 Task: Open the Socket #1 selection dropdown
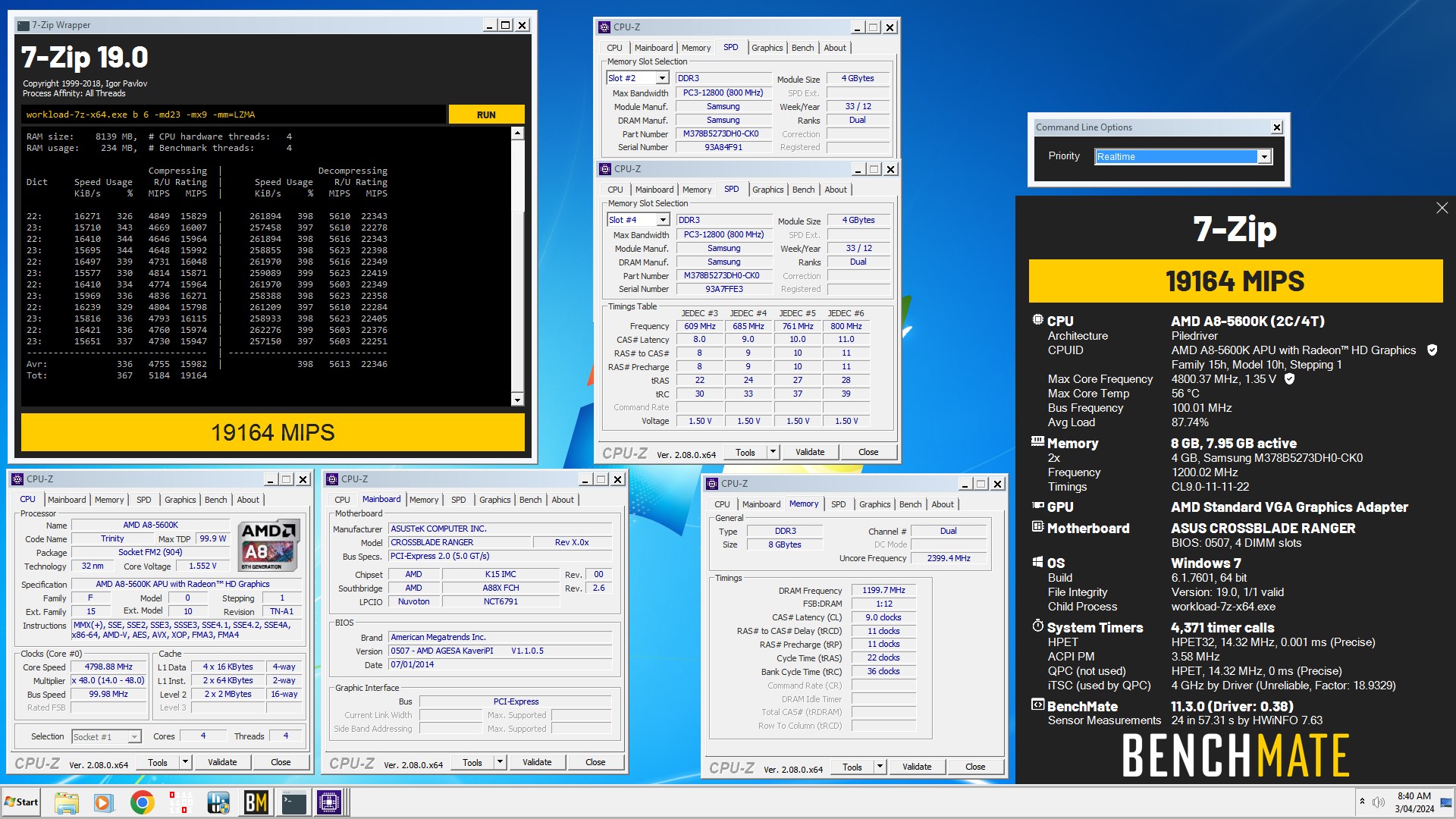[x=134, y=736]
